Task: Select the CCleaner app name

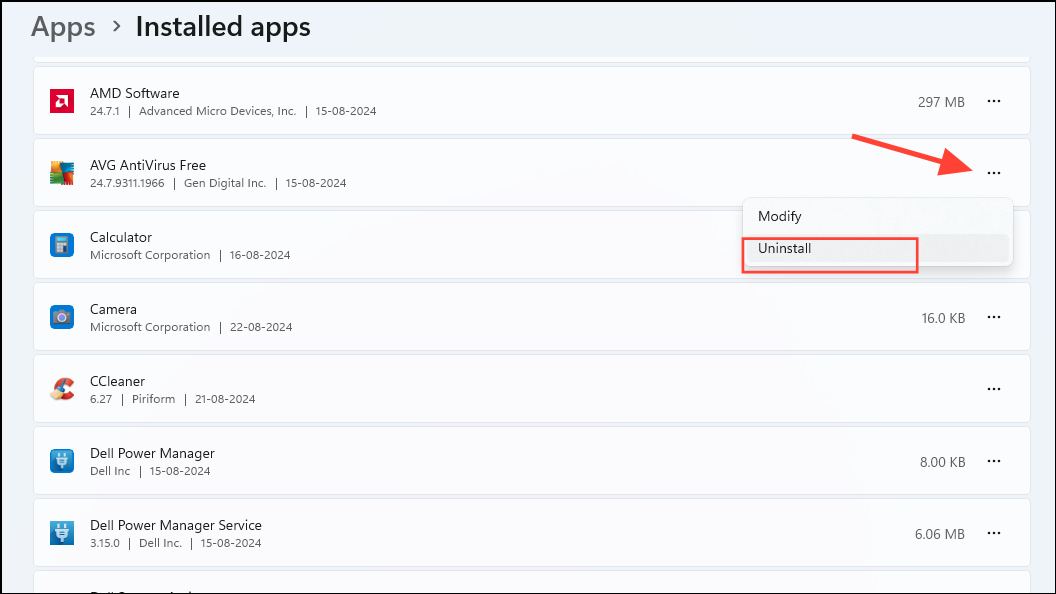Action: tap(118, 381)
